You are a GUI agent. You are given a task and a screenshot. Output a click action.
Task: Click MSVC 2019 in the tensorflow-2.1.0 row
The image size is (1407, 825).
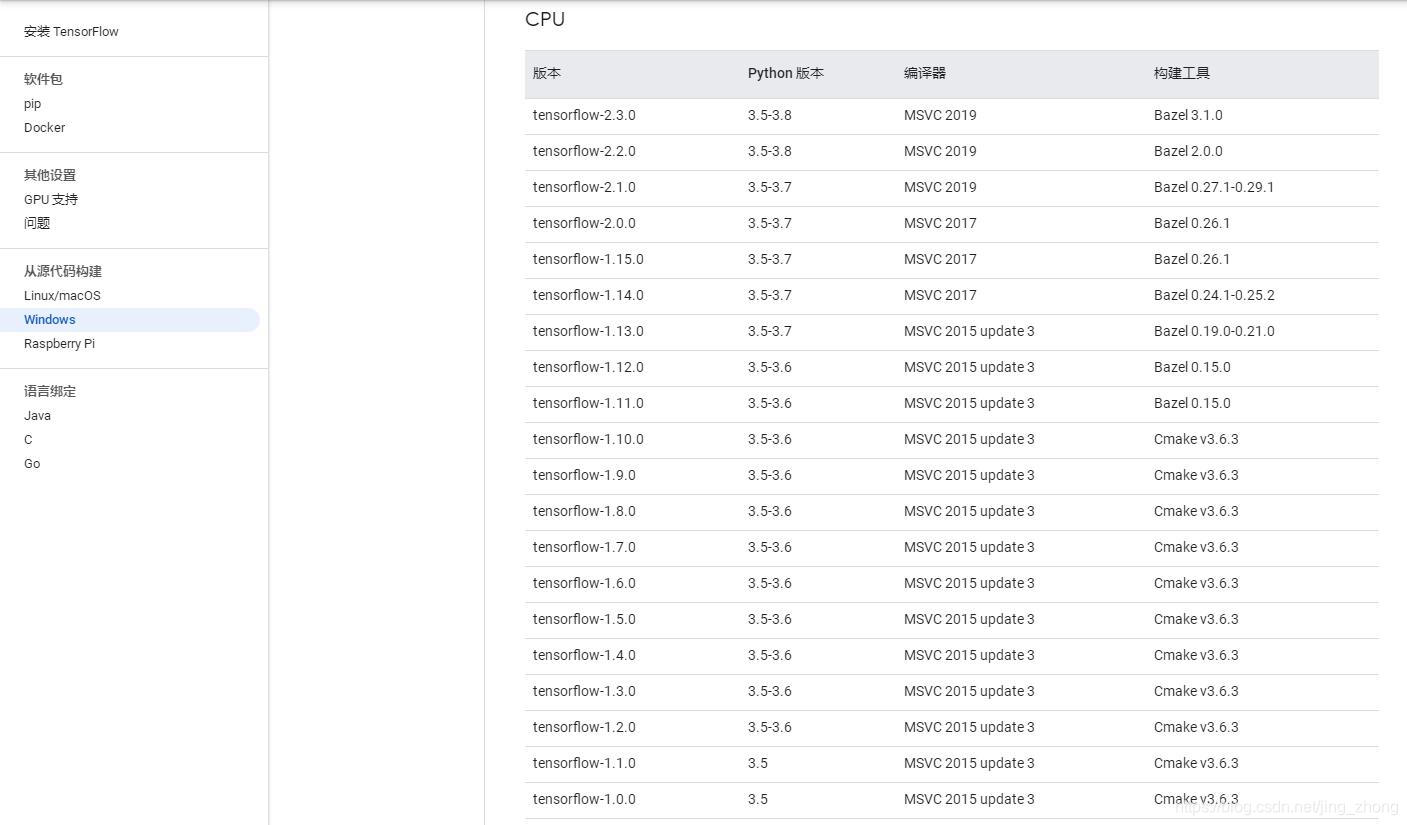tap(940, 187)
